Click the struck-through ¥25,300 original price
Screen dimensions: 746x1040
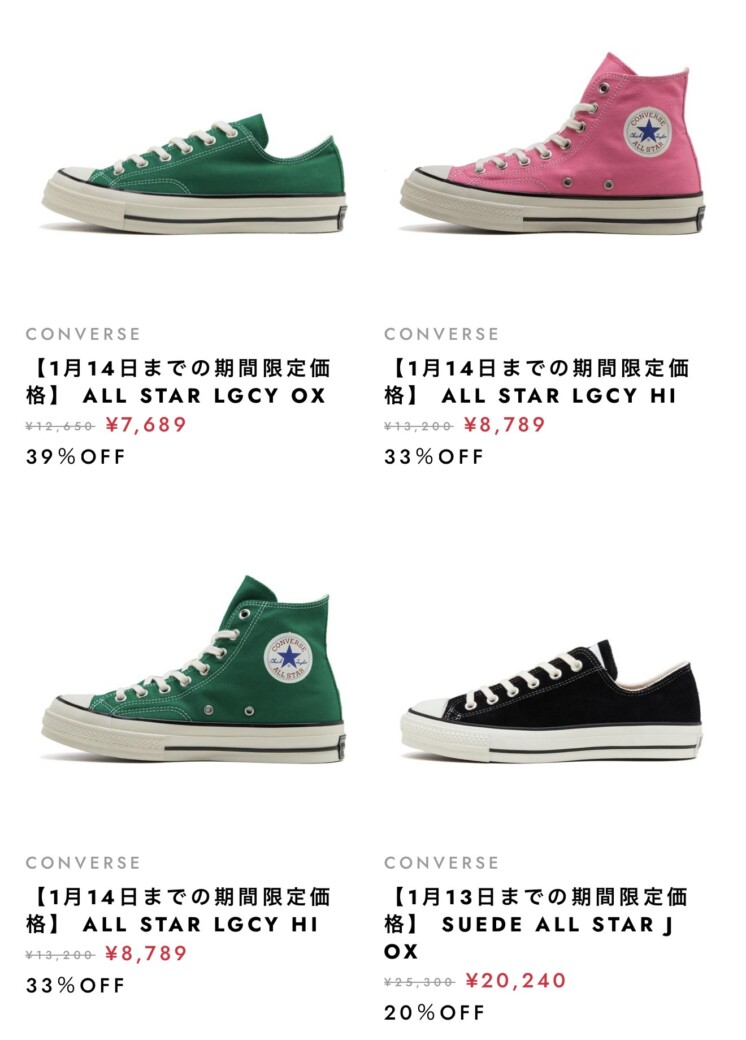[x=419, y=982]
